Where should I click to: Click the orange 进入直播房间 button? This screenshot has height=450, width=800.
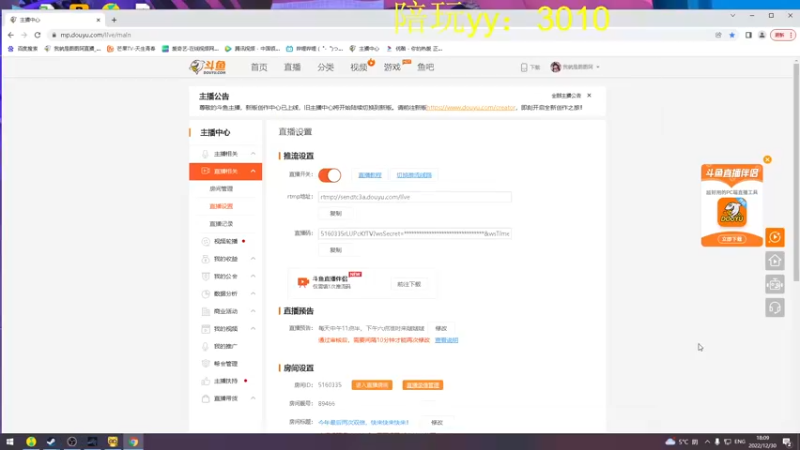point(372,385)
